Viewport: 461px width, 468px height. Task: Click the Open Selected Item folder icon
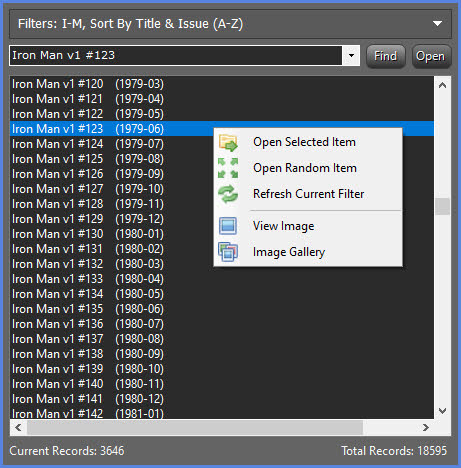click(x=228, y=142)
